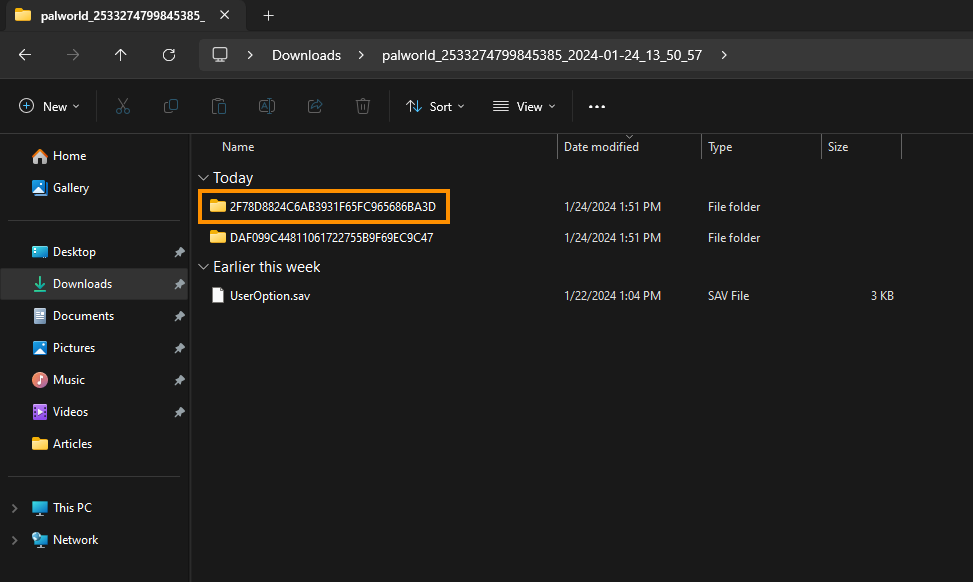Screen dimensions: 973x582
Task: Click the Today group header label
Action: [x=233, y=178]
